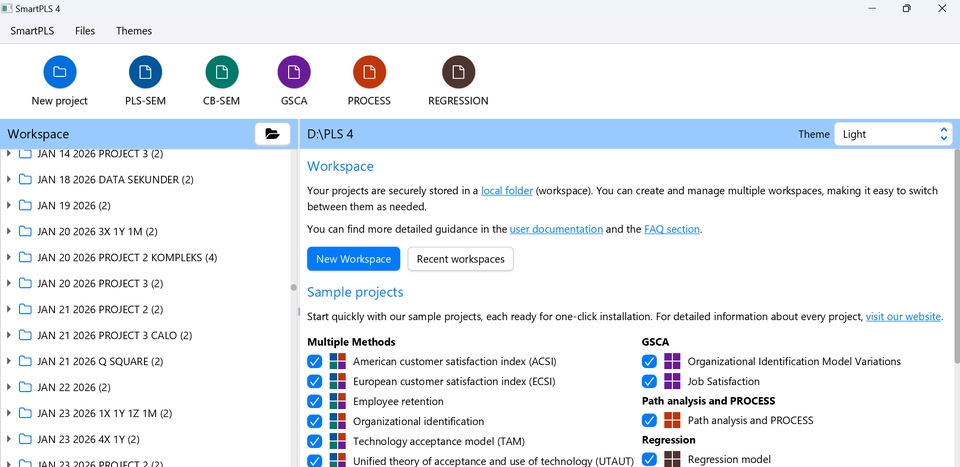Uncheck European customer satisfaction index (ECSI)
960x467 pixels.
point(315,381)
